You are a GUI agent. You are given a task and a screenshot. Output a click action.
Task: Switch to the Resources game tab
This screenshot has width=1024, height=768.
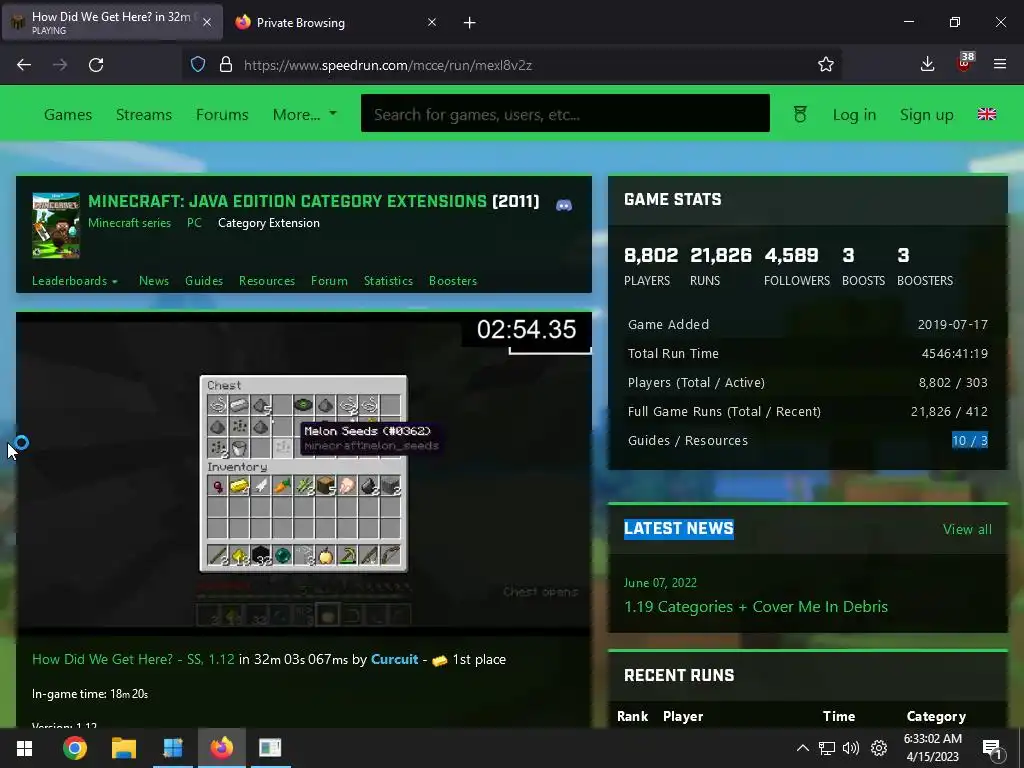(266, 281)
